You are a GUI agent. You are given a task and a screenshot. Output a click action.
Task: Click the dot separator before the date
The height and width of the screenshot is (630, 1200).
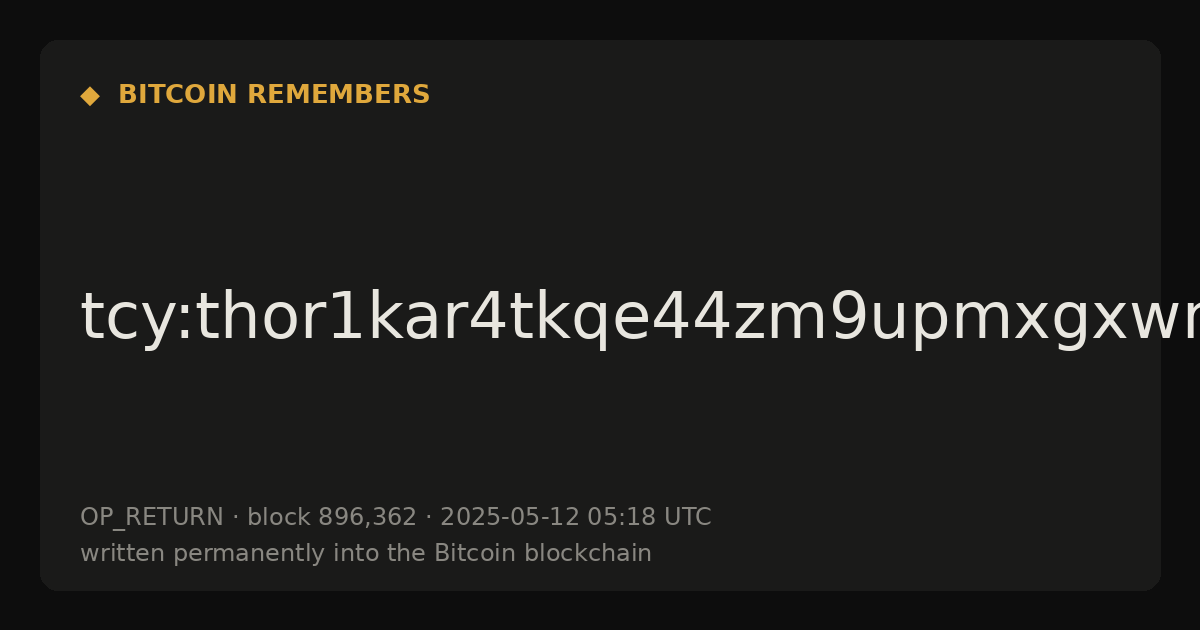[429, 518]
